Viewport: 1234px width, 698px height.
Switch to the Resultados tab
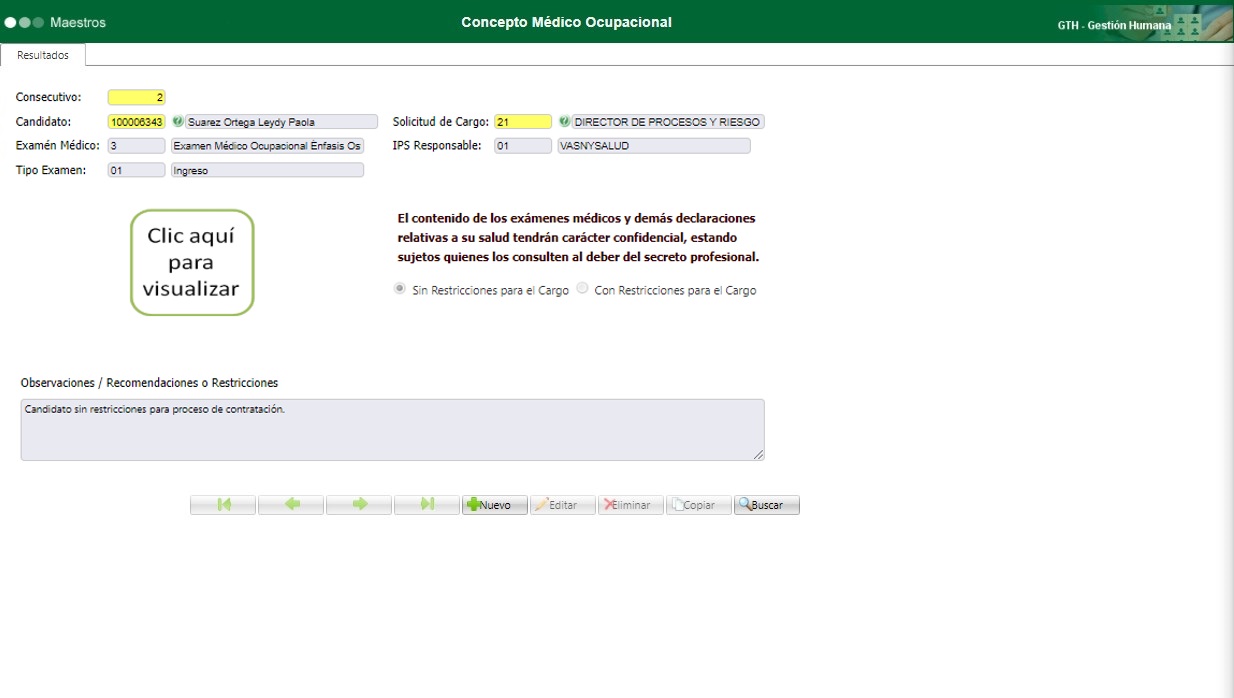point(41,55)
